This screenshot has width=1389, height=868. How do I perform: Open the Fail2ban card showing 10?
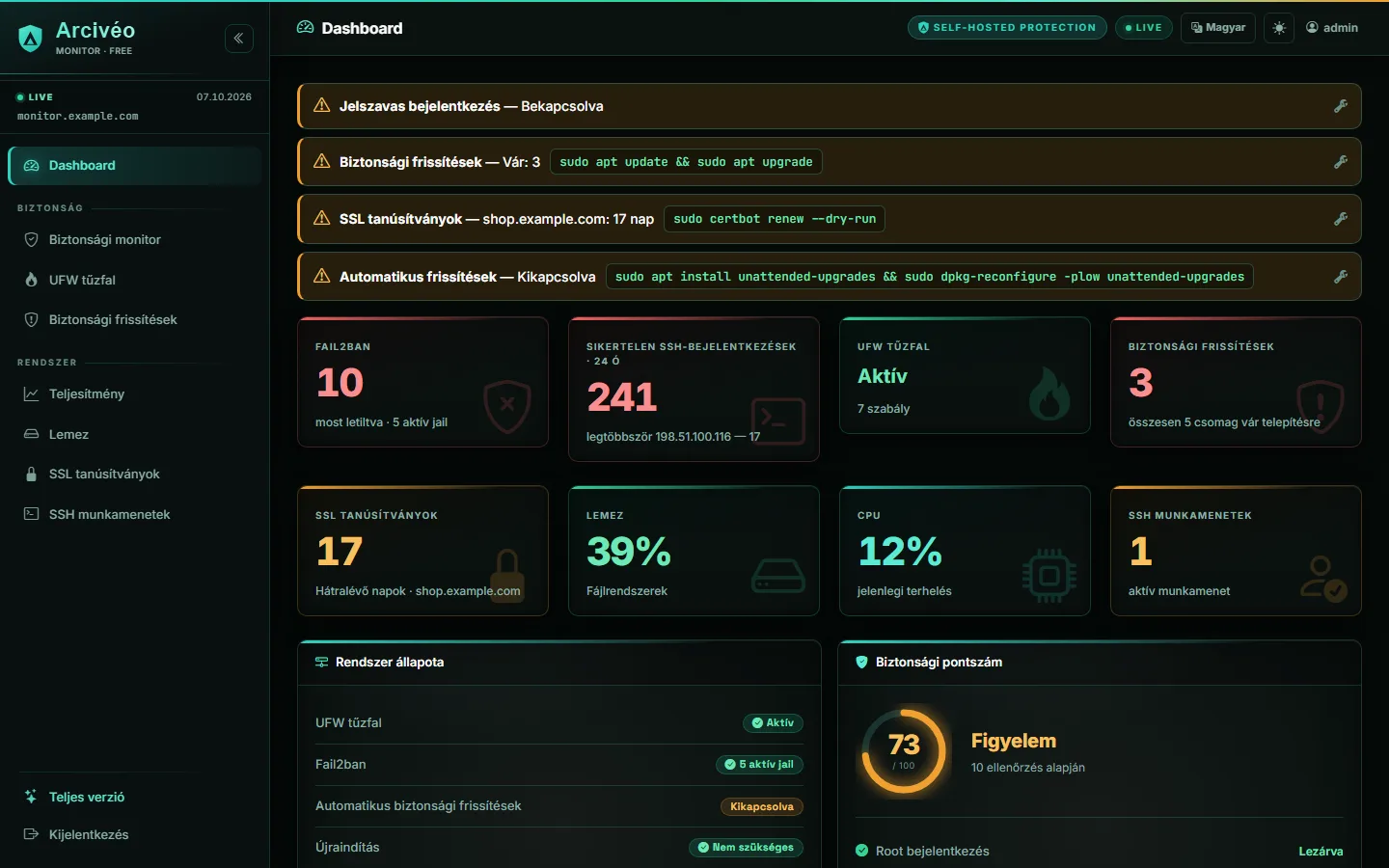click(x=422, y=382)
